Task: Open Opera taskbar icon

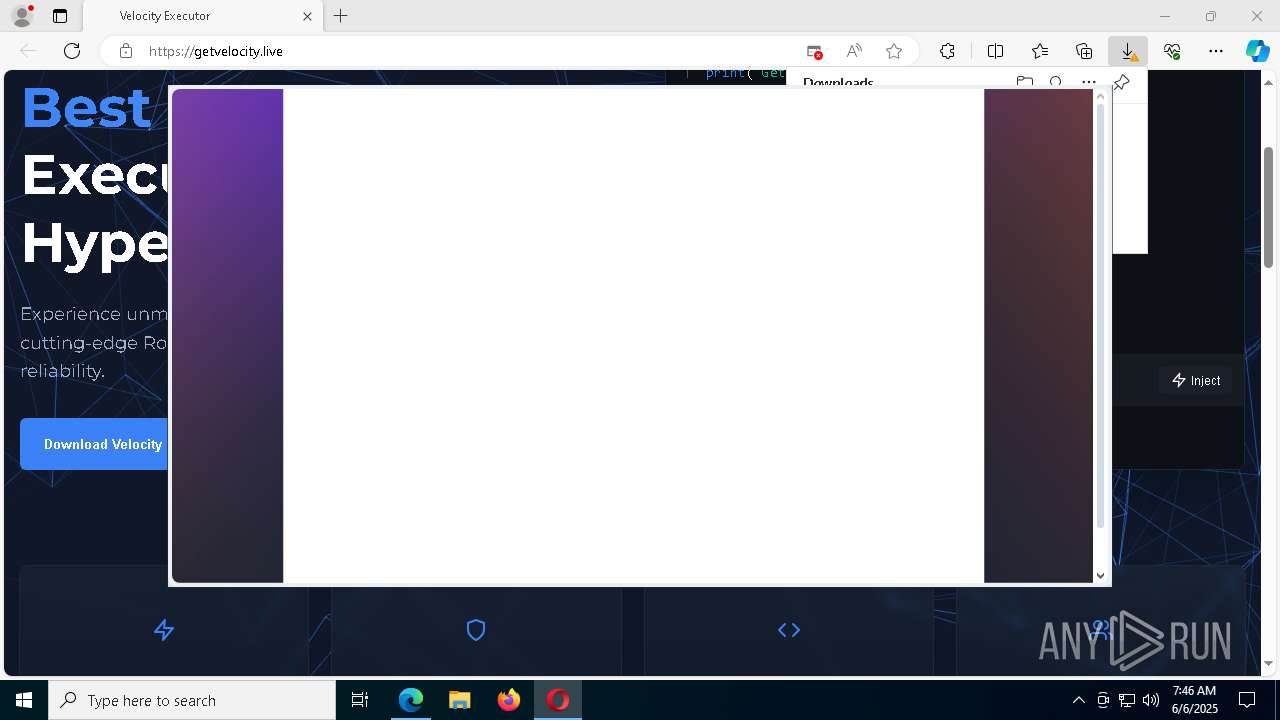Action: [558, 700]
